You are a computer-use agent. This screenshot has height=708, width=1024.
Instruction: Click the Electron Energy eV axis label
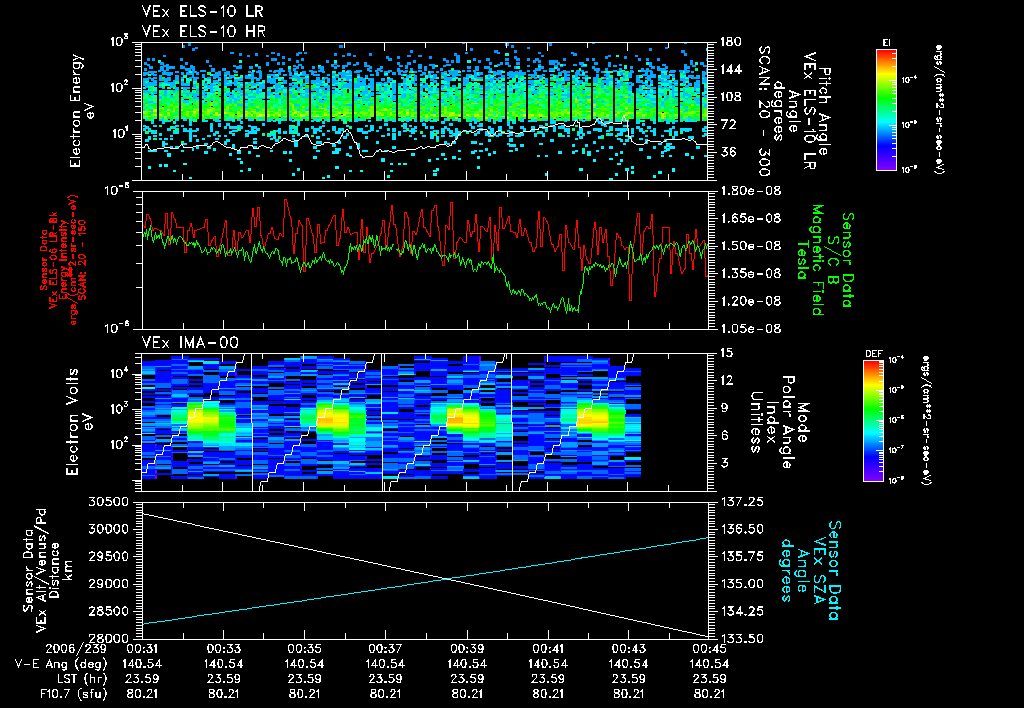pos(83,110)
